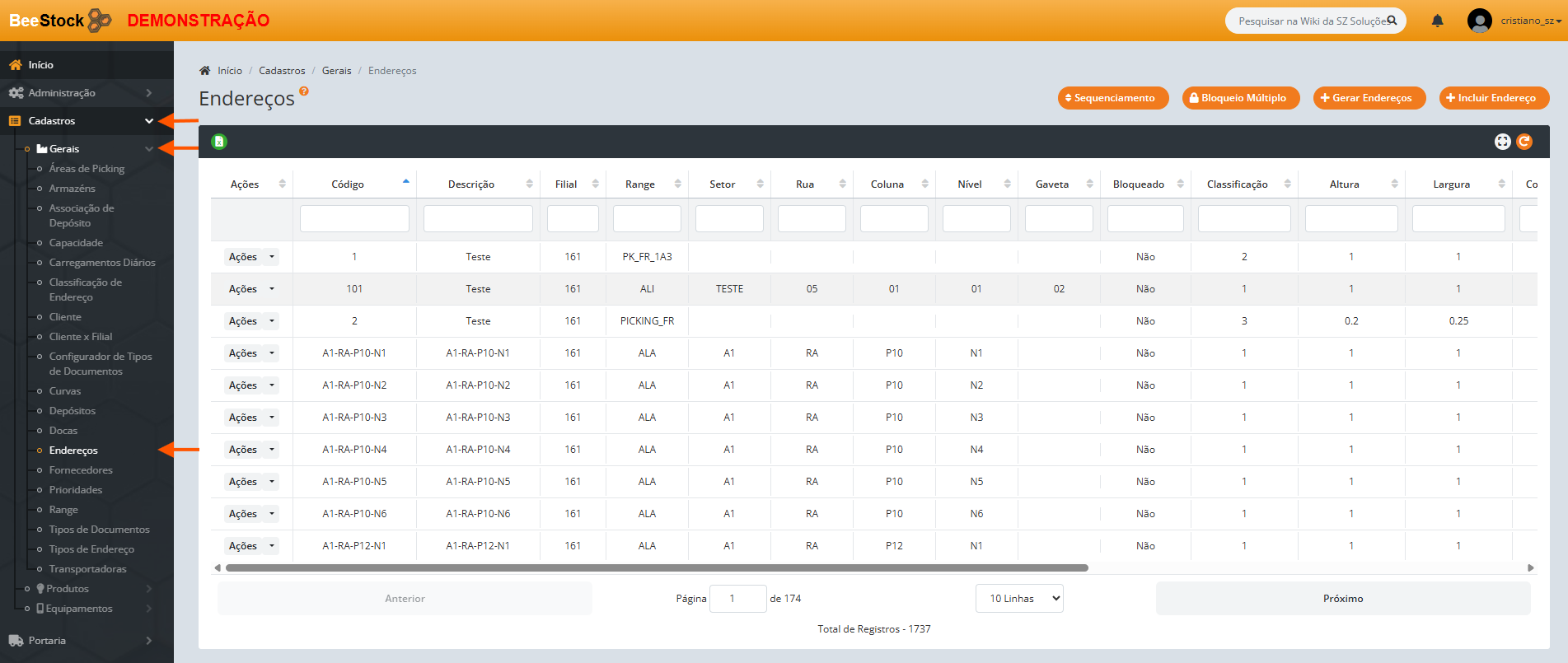The image size is (1568, 663).
Task: Open the notifications bell
Action: (x=1437, y=21)
